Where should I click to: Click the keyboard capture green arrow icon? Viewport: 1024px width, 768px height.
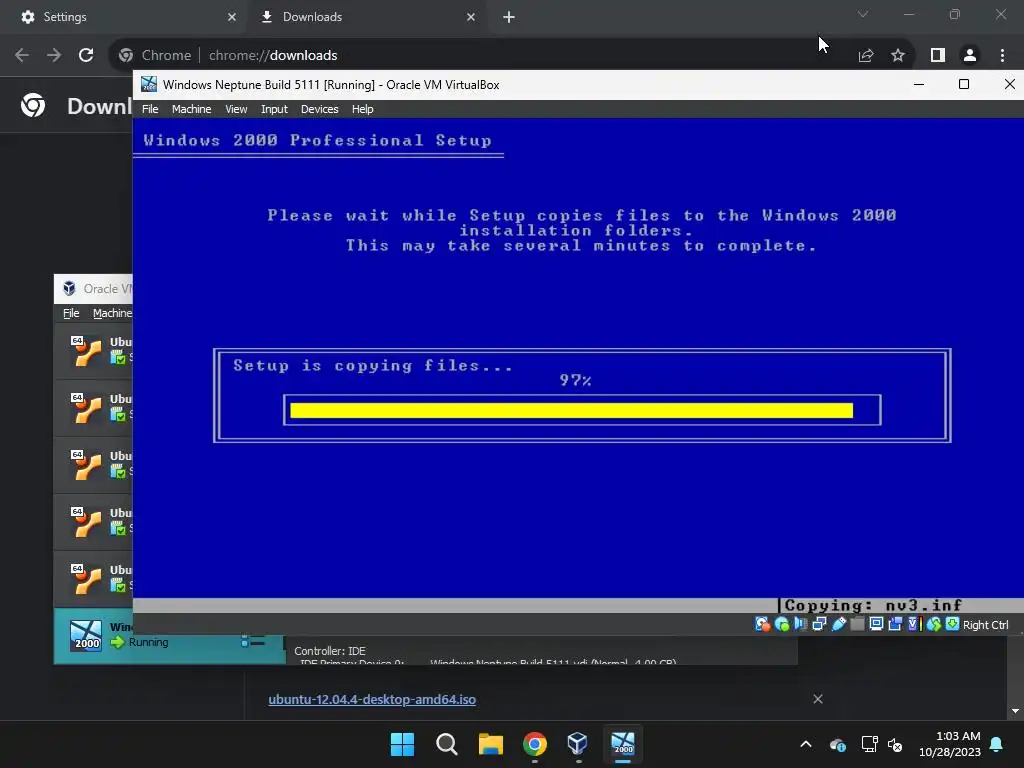click(x=953, y=624)
